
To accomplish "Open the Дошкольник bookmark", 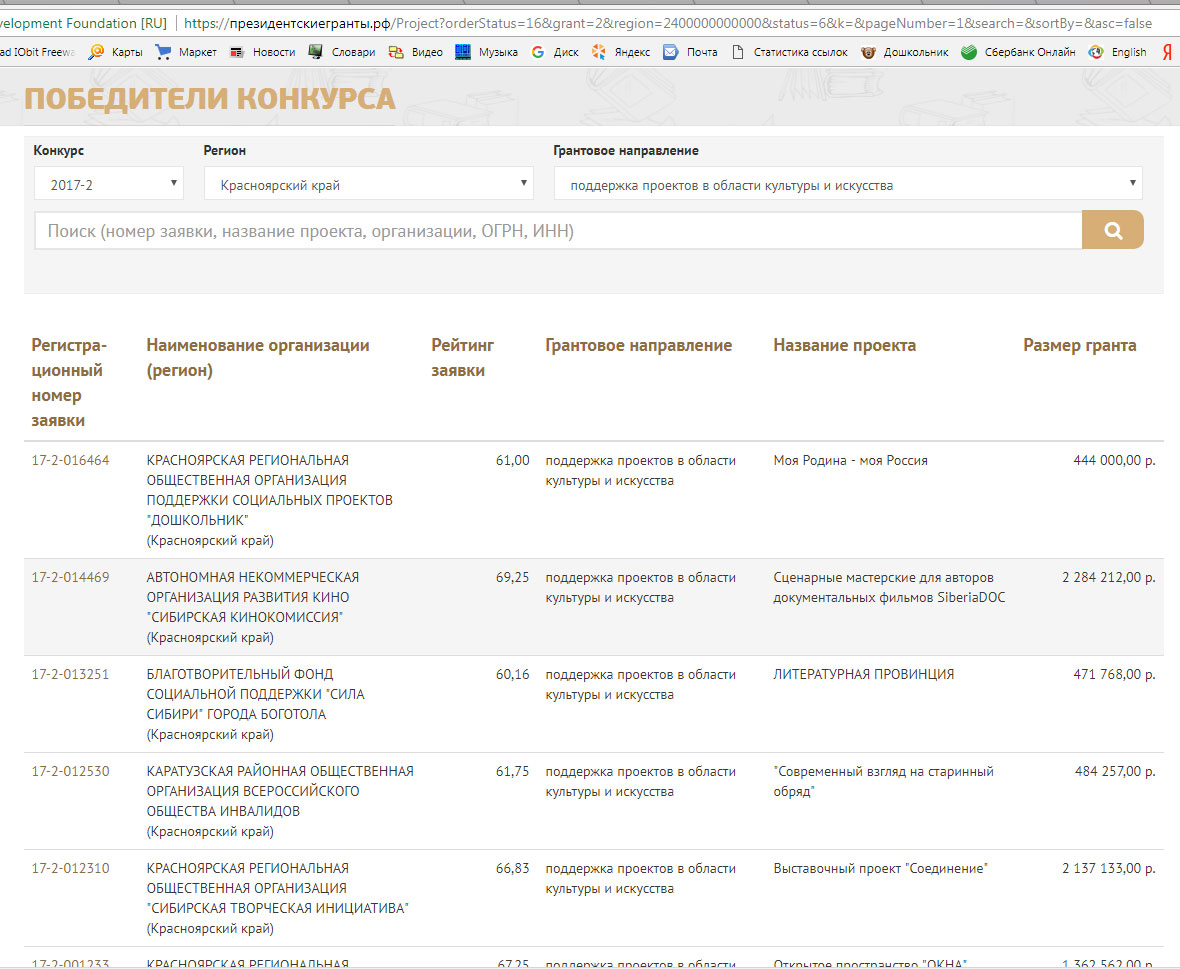I will click(x=905, y=52).
